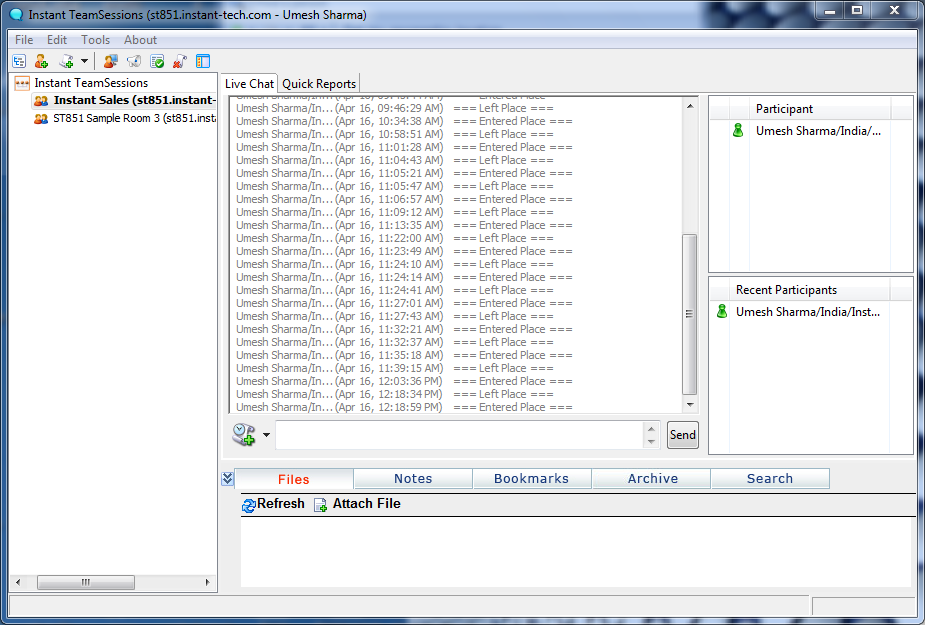The image size is (925, 625).
Task: Switch to the Quick Reports tab
Action: (319, 84)
